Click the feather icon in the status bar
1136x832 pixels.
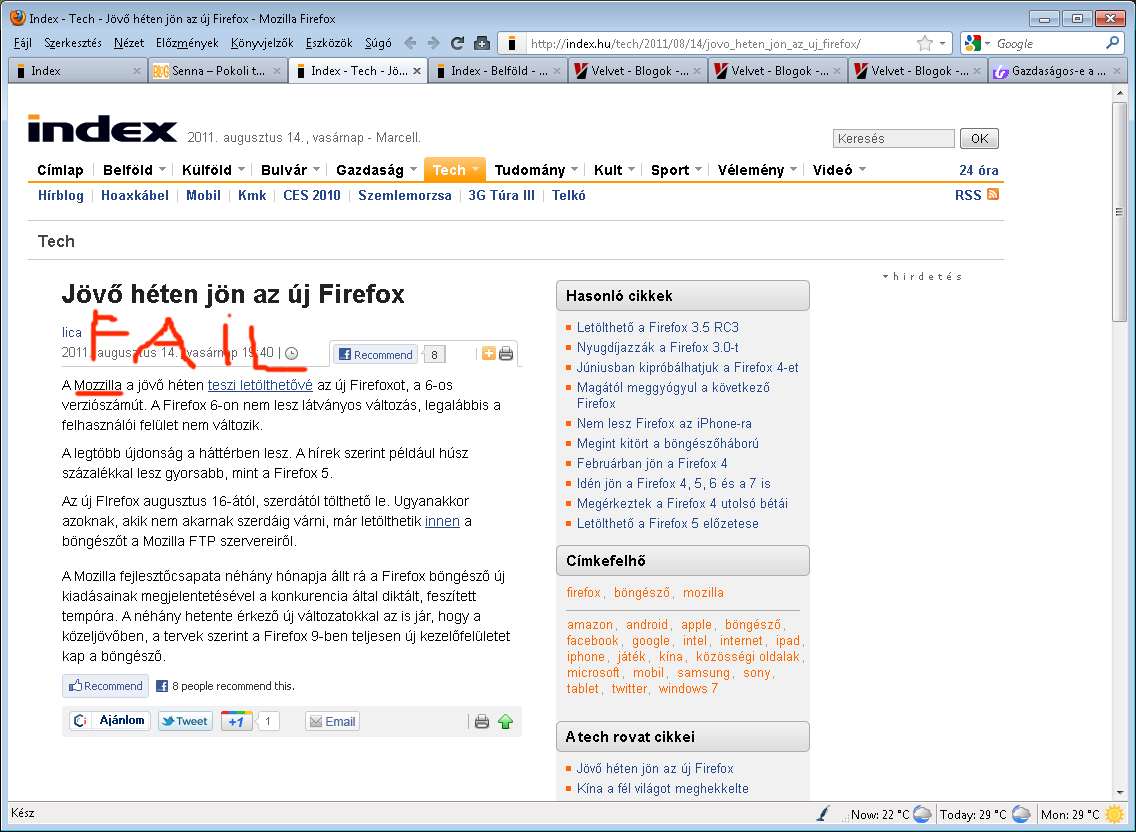(823, 814)
